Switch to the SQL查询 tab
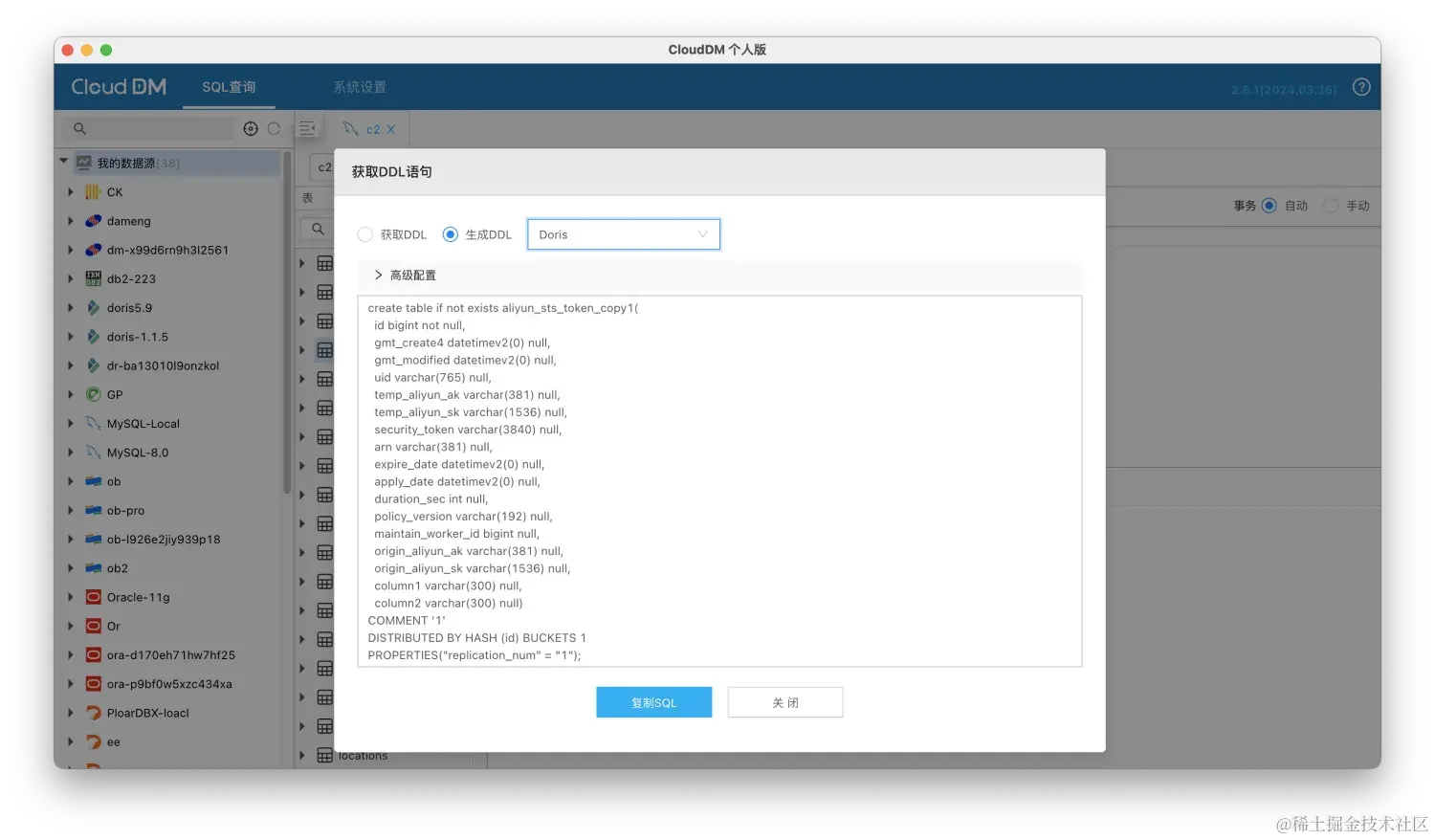 [229, 87]
